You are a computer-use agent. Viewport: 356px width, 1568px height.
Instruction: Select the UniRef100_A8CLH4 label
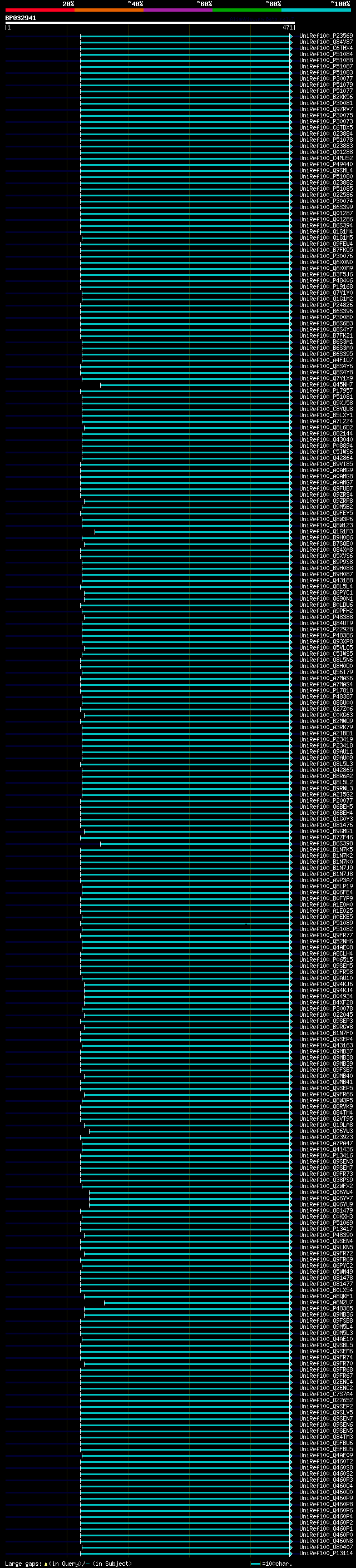[x=326, y=954]
